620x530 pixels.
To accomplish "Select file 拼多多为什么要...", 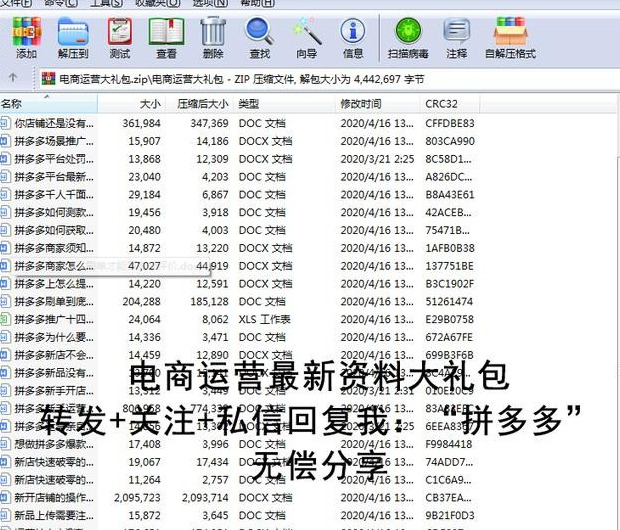I will tap(54, 337).
